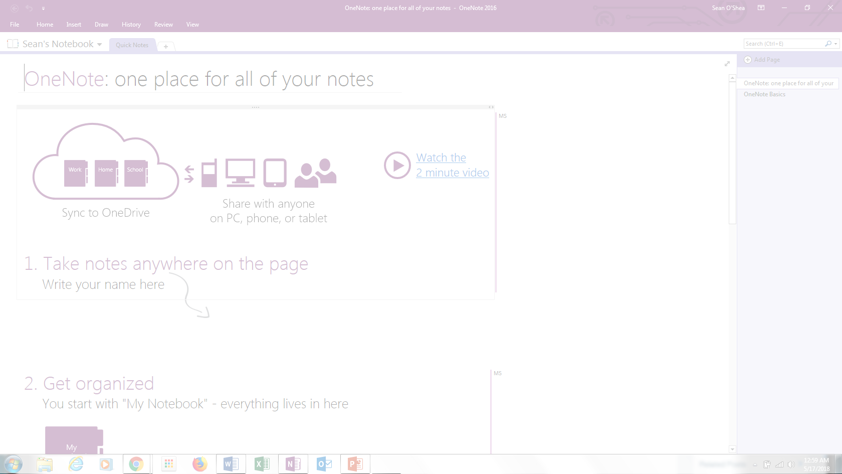Click the page scrollbar up arrow

[x=732, y=78]
